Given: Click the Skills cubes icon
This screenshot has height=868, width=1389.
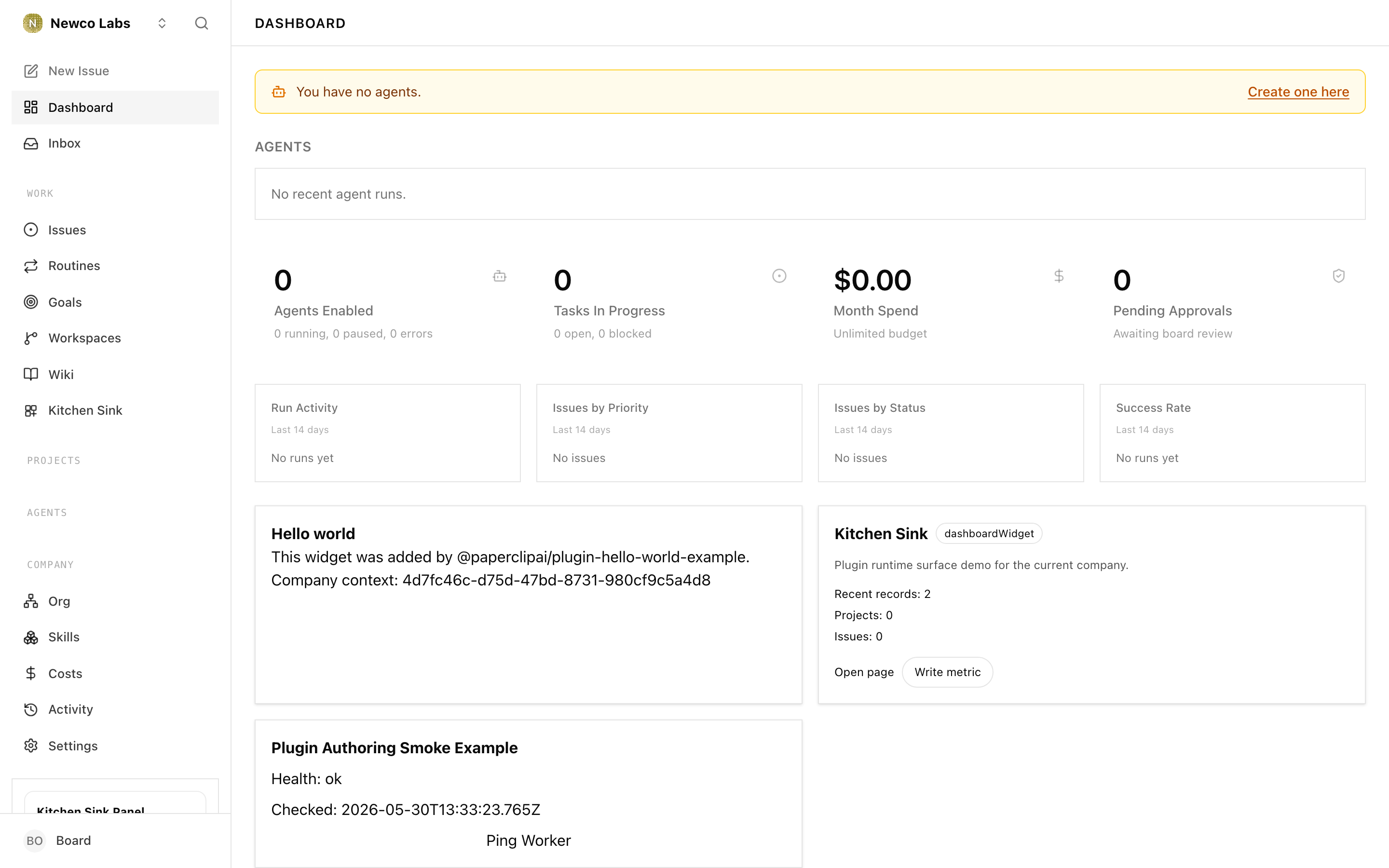Looking at the screenshot, I should click(x=31, y=637).
